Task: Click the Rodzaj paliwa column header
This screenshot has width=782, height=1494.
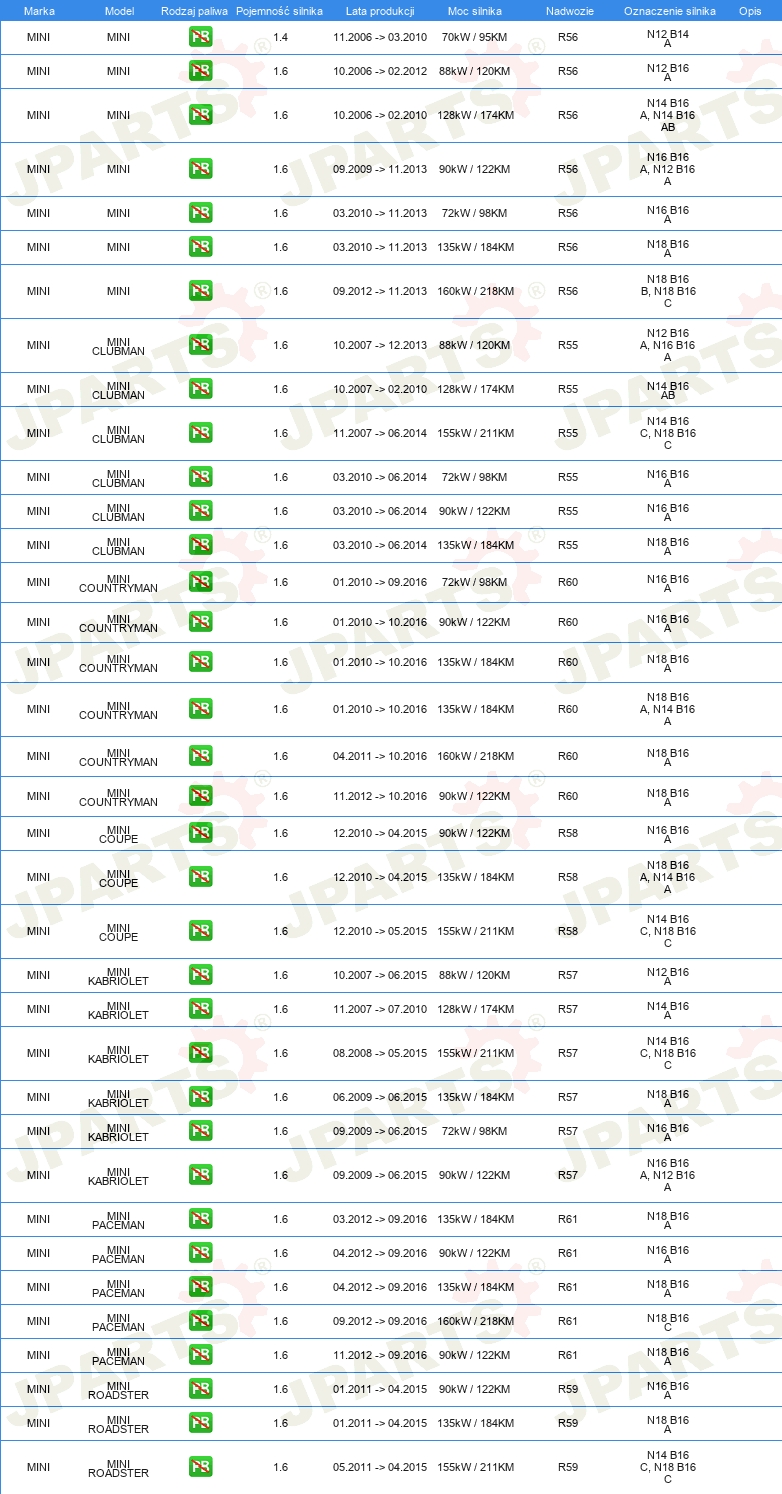Action: pos(193,11)
